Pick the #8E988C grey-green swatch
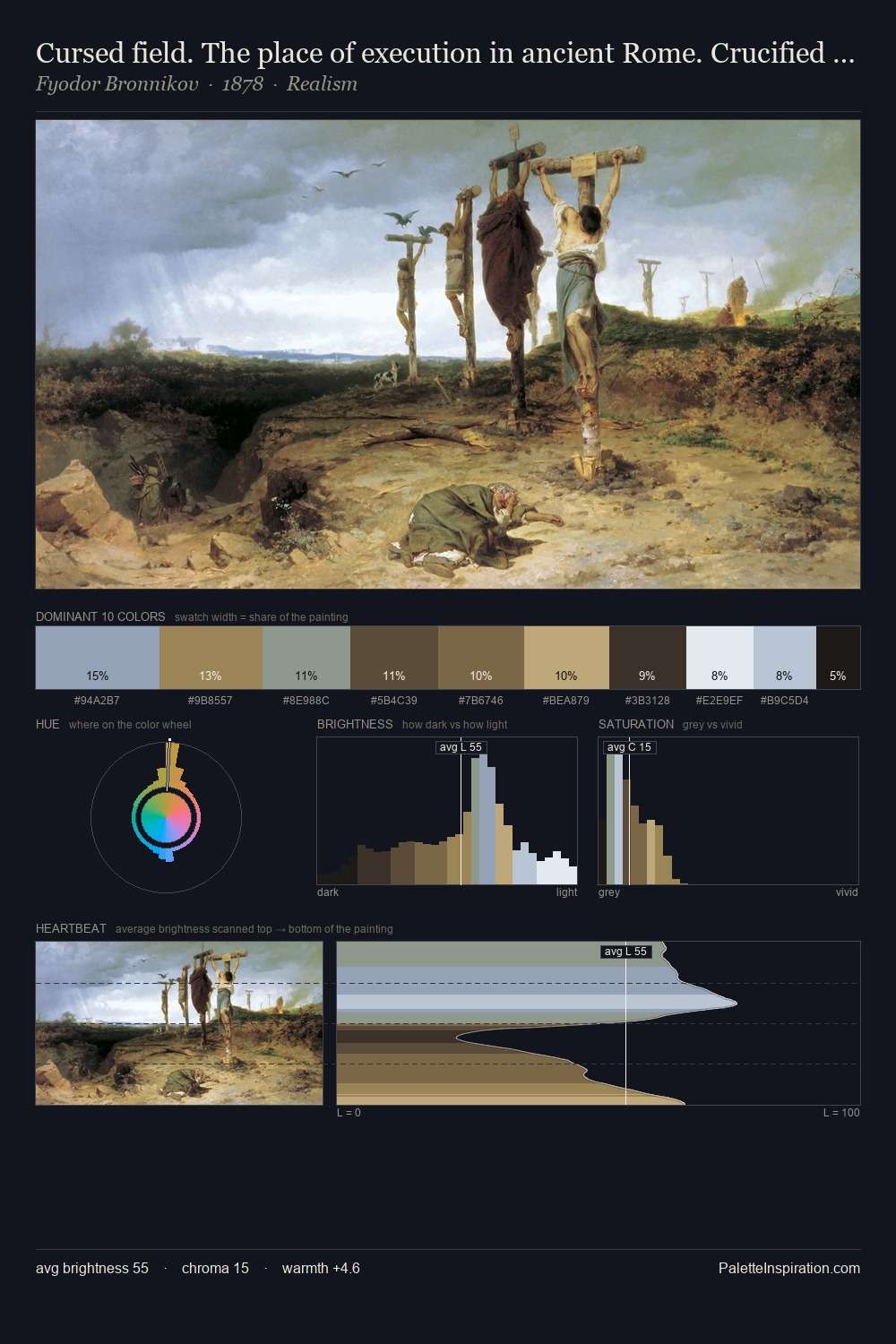The height and width of the screenshot is (1344, 896). point(306,658)
